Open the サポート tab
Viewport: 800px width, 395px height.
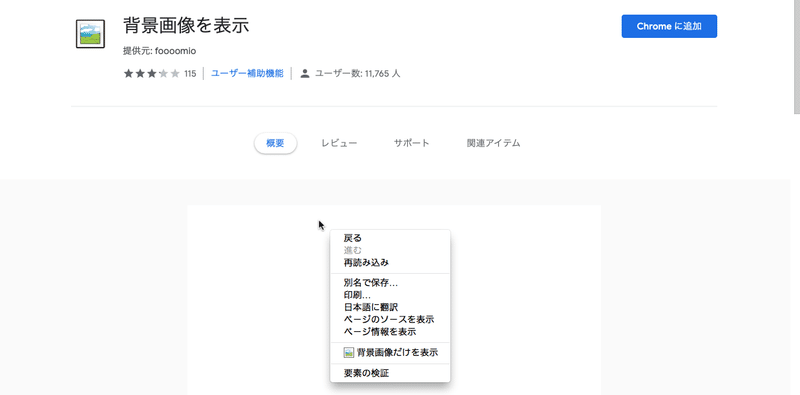point(411,143)
